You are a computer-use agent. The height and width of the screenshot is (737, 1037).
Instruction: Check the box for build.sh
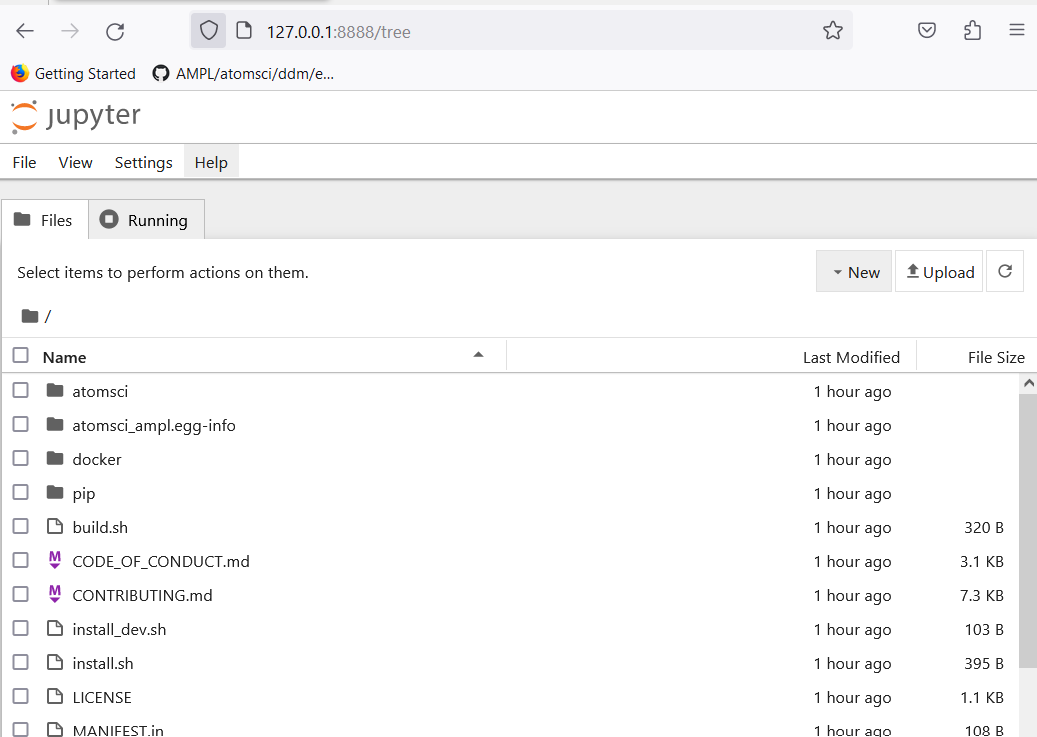coord(21,527)
